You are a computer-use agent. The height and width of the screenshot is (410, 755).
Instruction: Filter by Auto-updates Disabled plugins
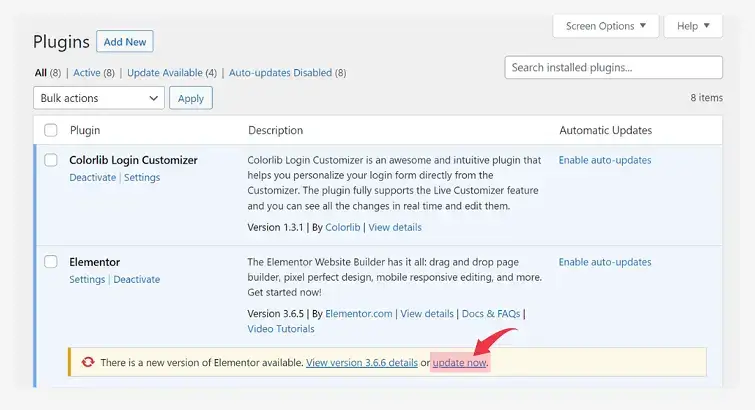click(280, 73)
